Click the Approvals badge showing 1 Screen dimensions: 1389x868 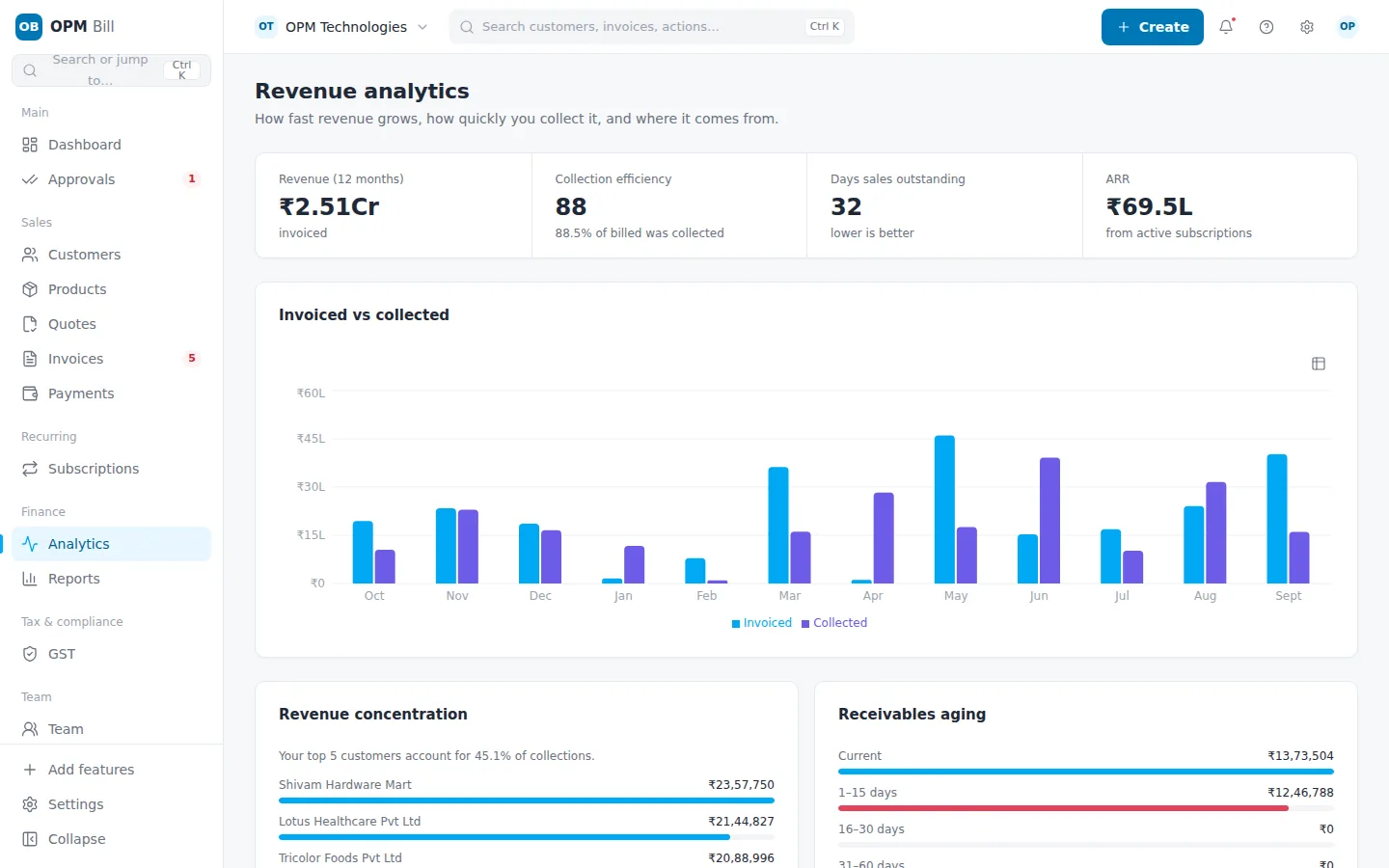[x=192, y=179]
